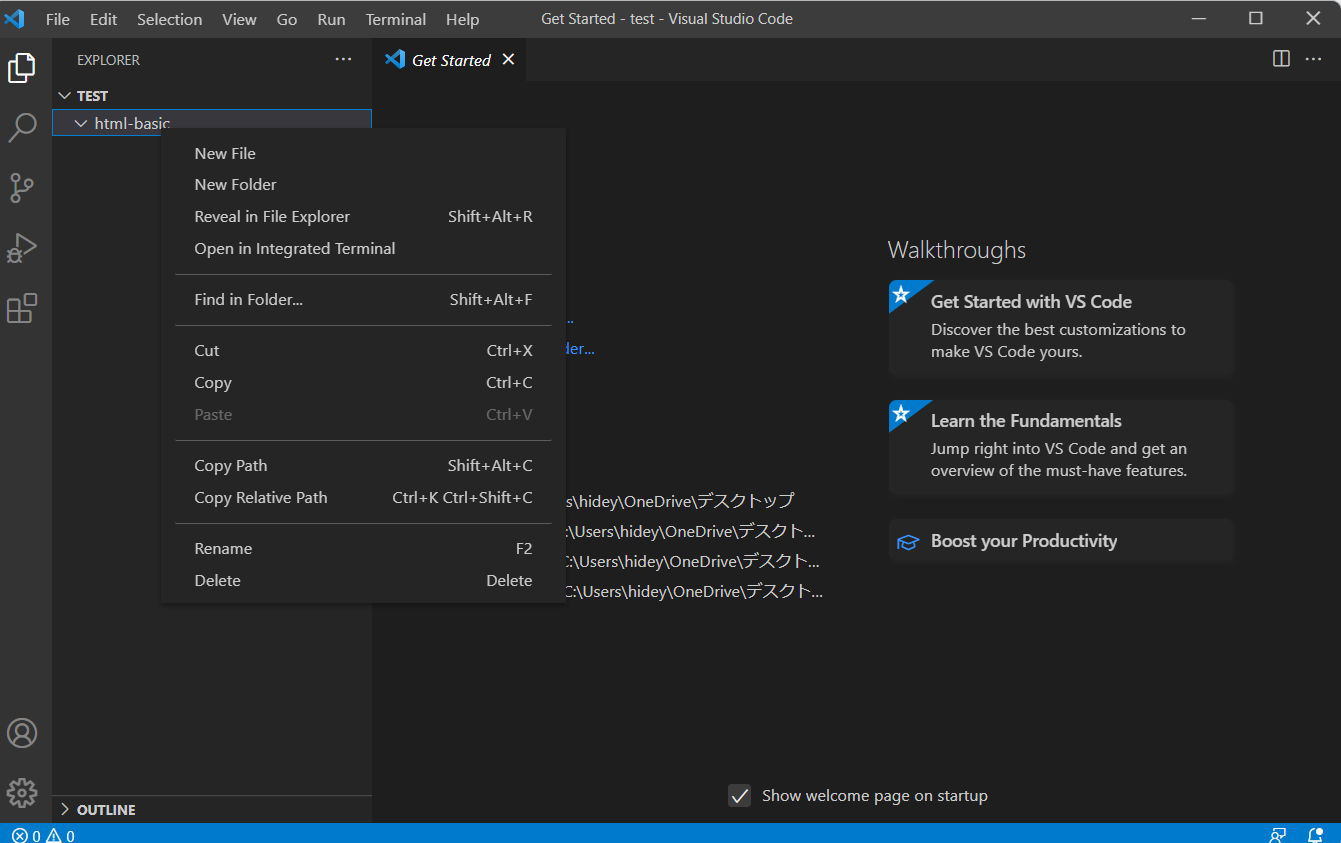
Task: Choose Cut from context menu
Action: click(363, 350)
